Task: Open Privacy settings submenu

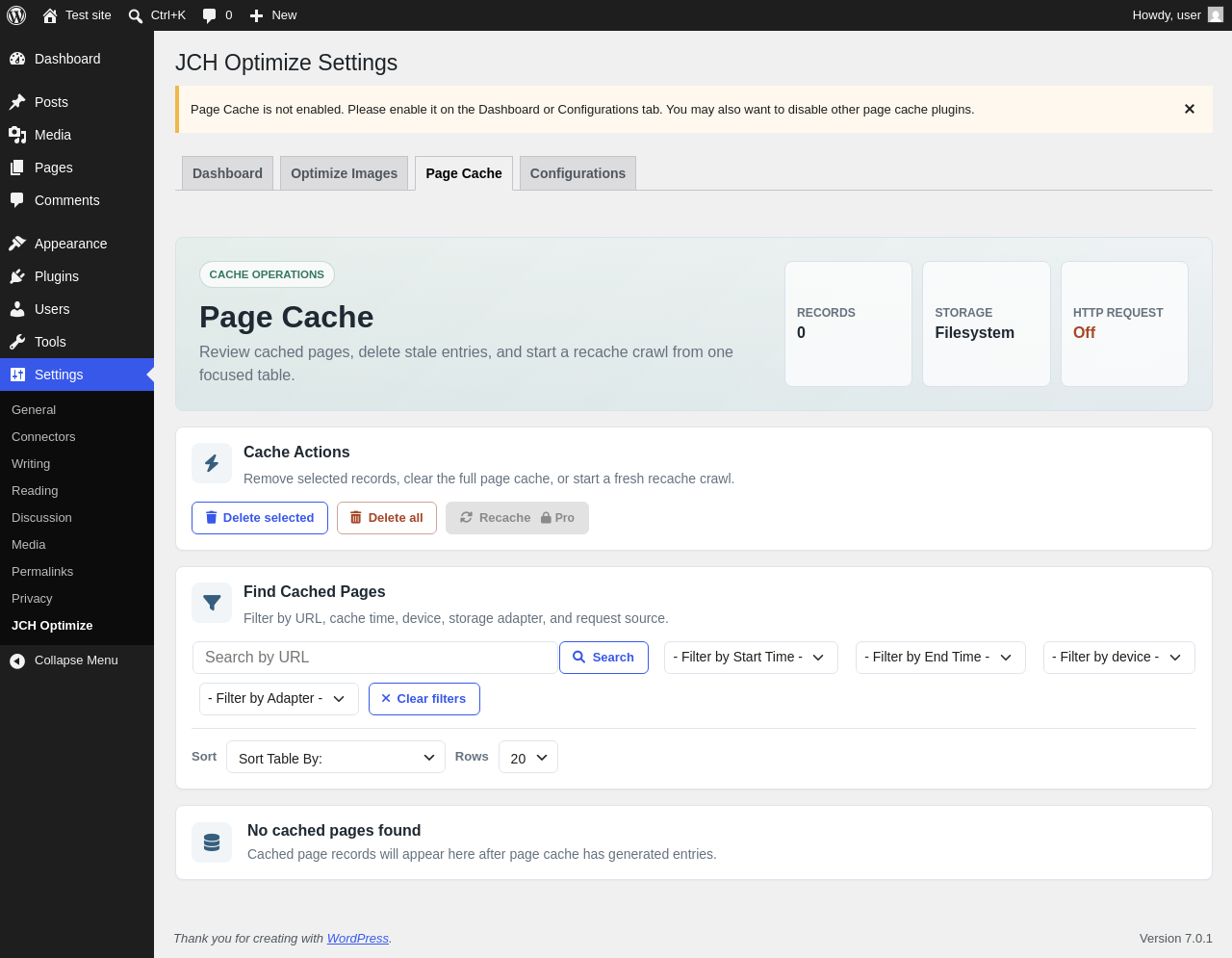Action: click(x=32, y=599)
